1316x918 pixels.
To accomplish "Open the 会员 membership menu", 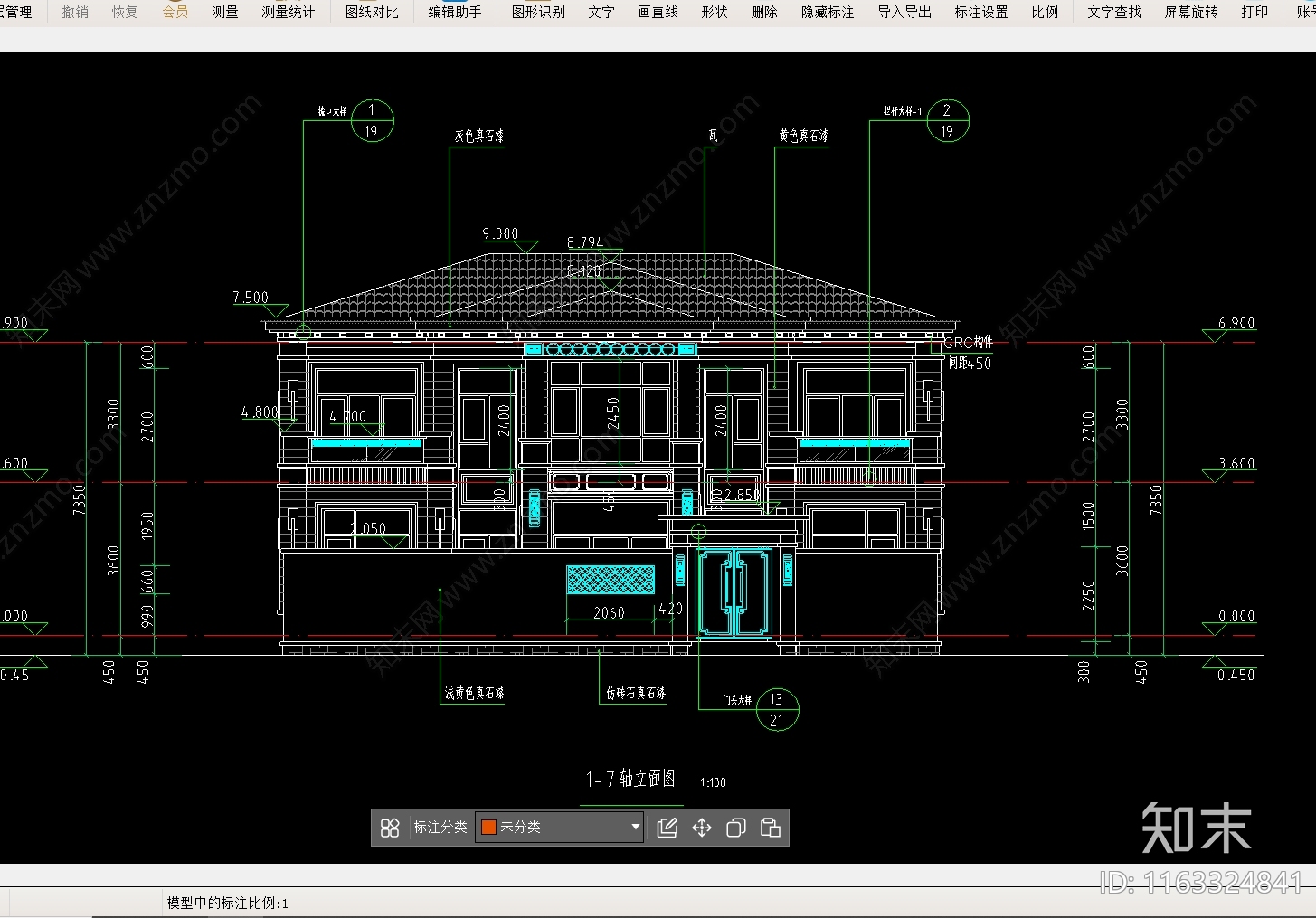I will pyautogui.click(x=175, y=12).
